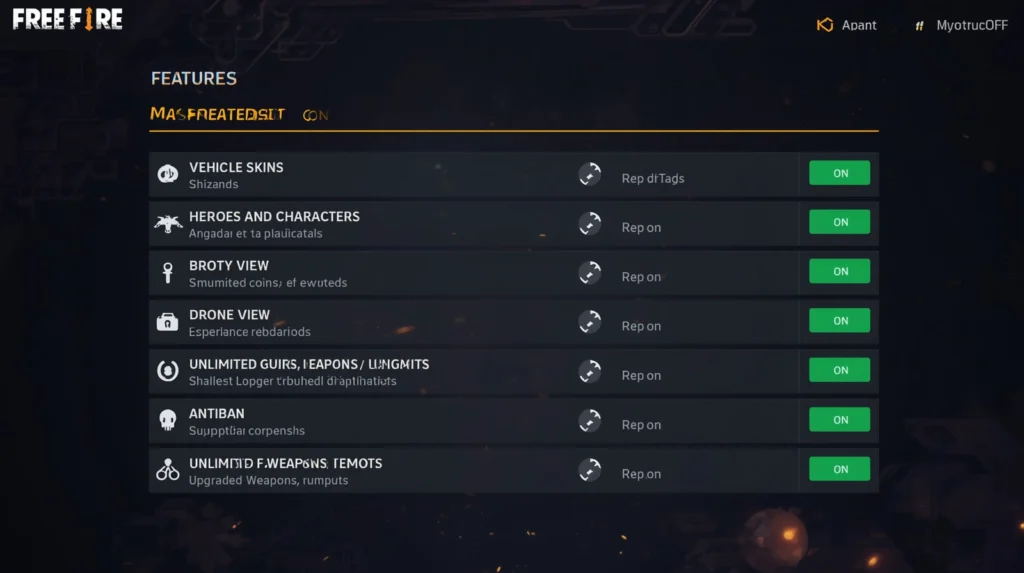Disable the Antiban ON toggle
Image resolution: width=1024 pixels, height=573 pixels.
839,420
